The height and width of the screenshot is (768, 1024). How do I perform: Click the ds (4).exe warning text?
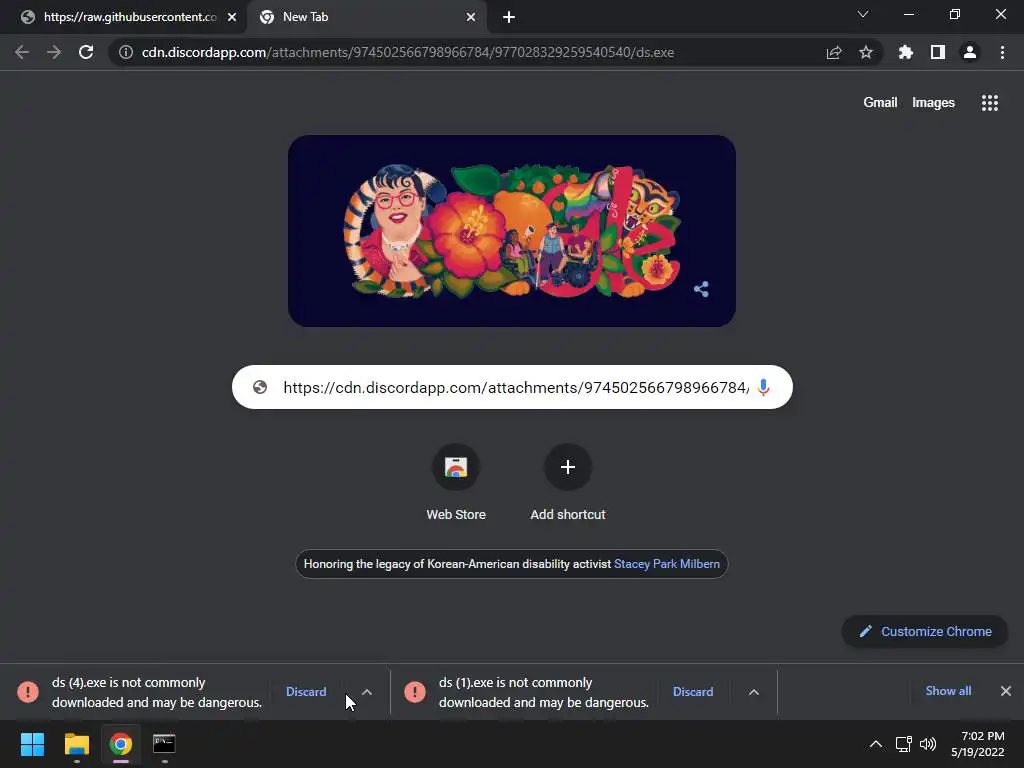157,692
